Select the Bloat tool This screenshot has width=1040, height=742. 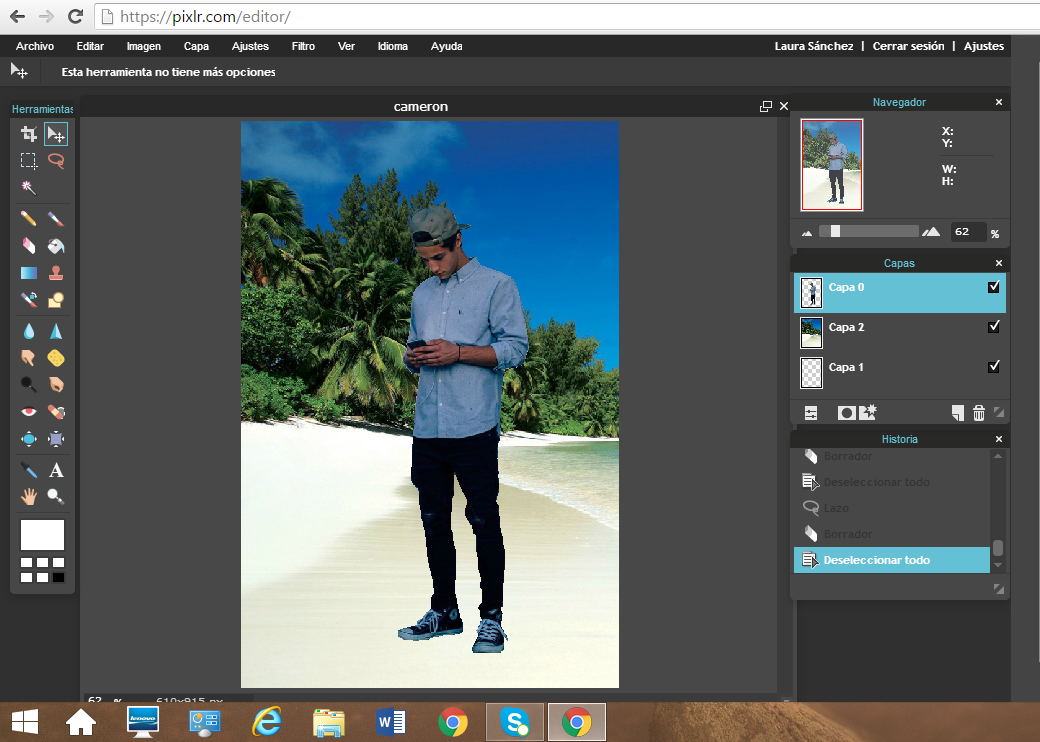[x=29, y=439]
